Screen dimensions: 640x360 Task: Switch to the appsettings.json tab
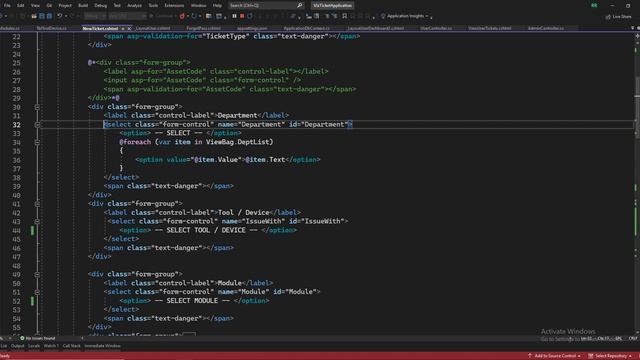pos(252,29)
